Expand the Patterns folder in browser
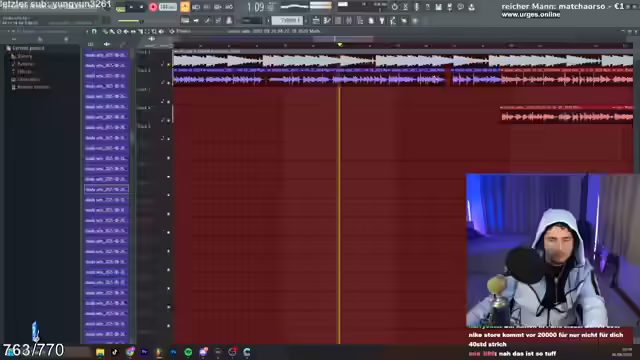The height and width of the screenshot is (360, 640). [x=25, y=64]
